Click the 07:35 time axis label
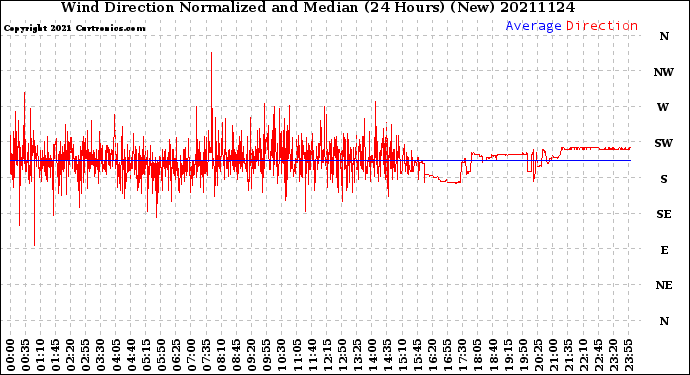Image resolution: width=690 pixels, height=375 pixels. (x=206, y=355)
